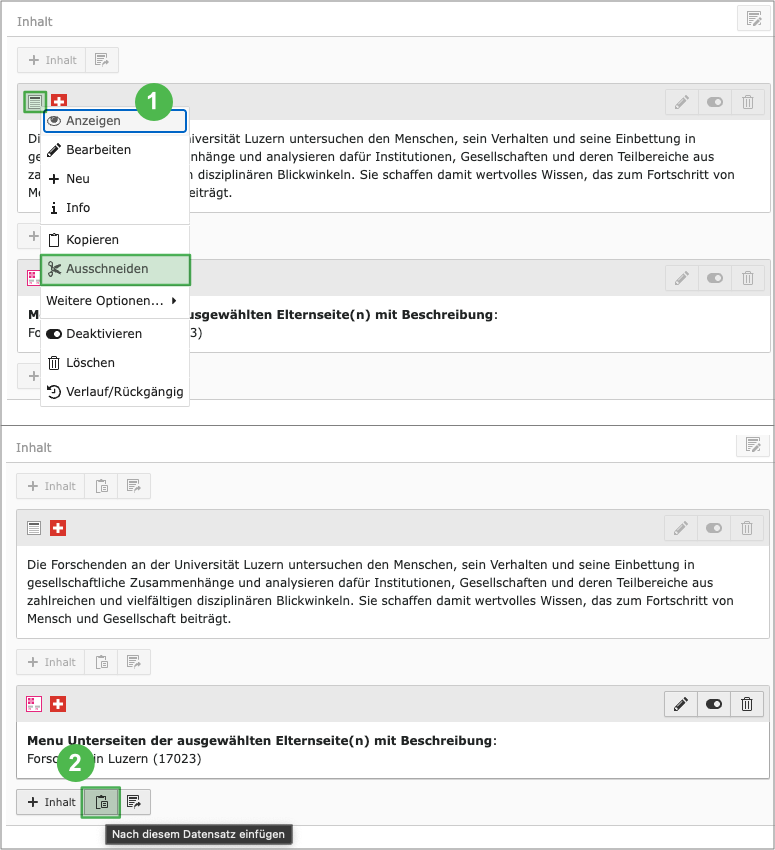
Task: Click + Inhalt above the lower panel's text element
Action: tap(51, 486)
